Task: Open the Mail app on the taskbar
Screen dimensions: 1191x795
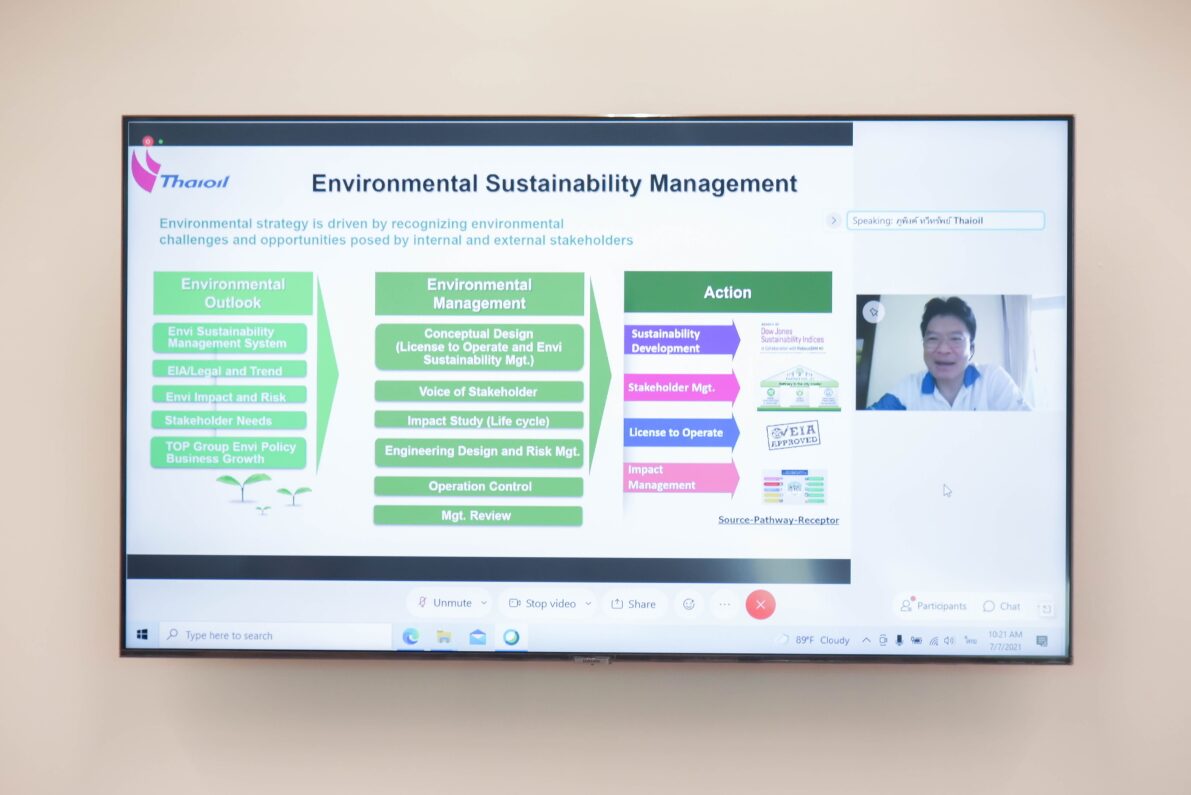Action: (x=477, y=637)
